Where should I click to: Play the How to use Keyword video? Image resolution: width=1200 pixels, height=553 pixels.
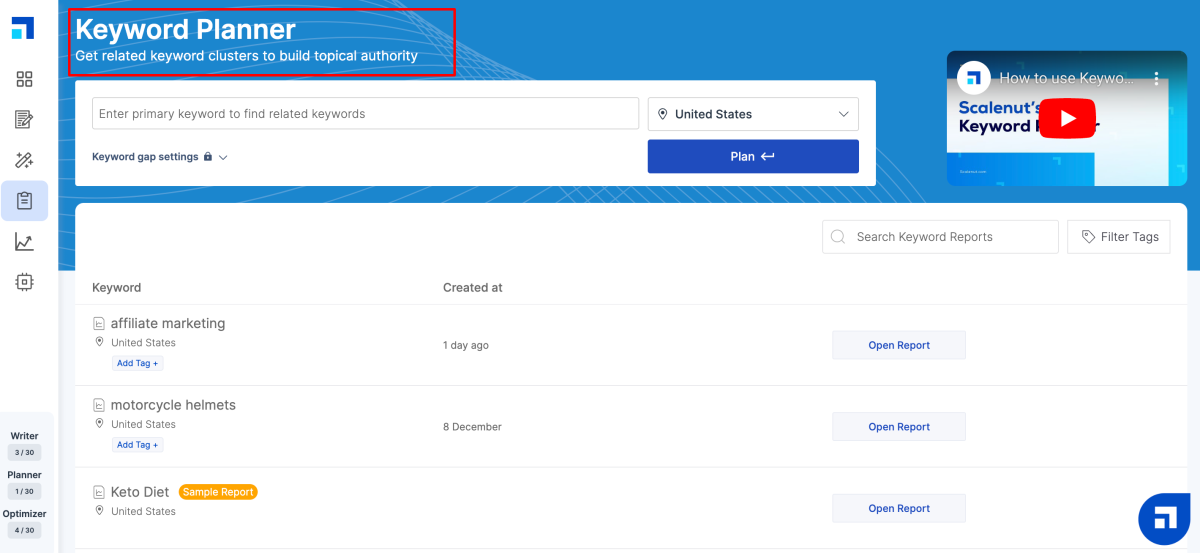click(1067, 119)
